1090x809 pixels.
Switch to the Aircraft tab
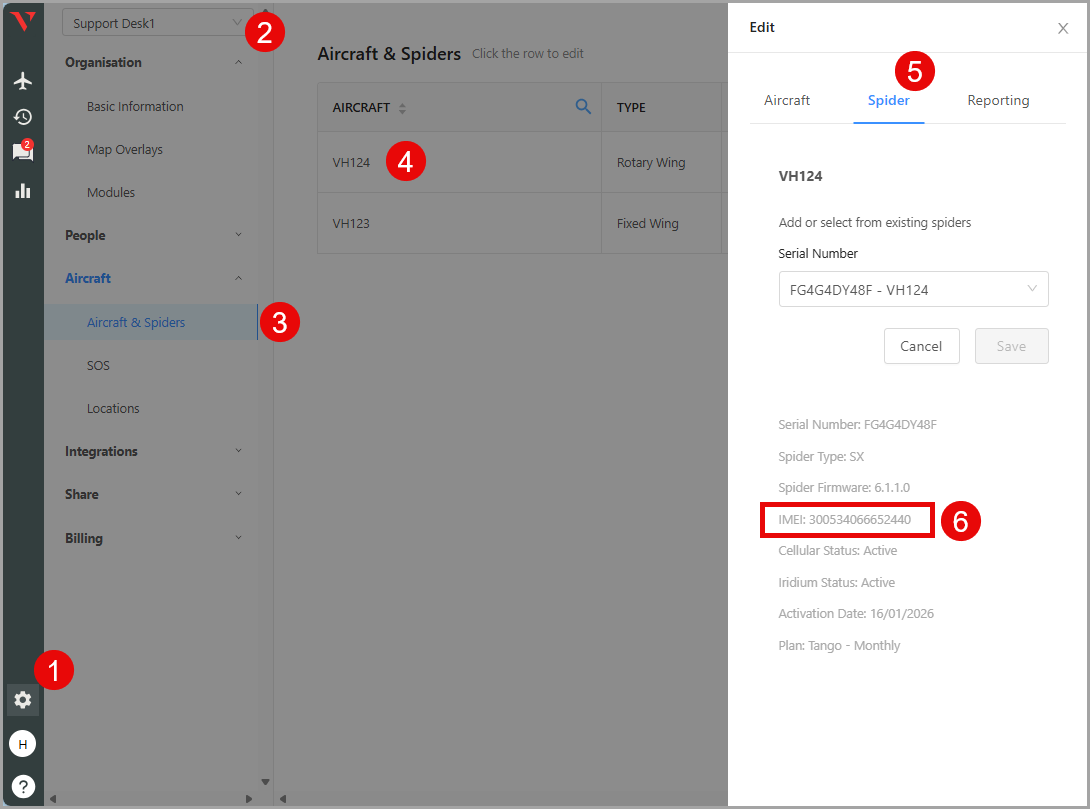[x=787, y=100]
